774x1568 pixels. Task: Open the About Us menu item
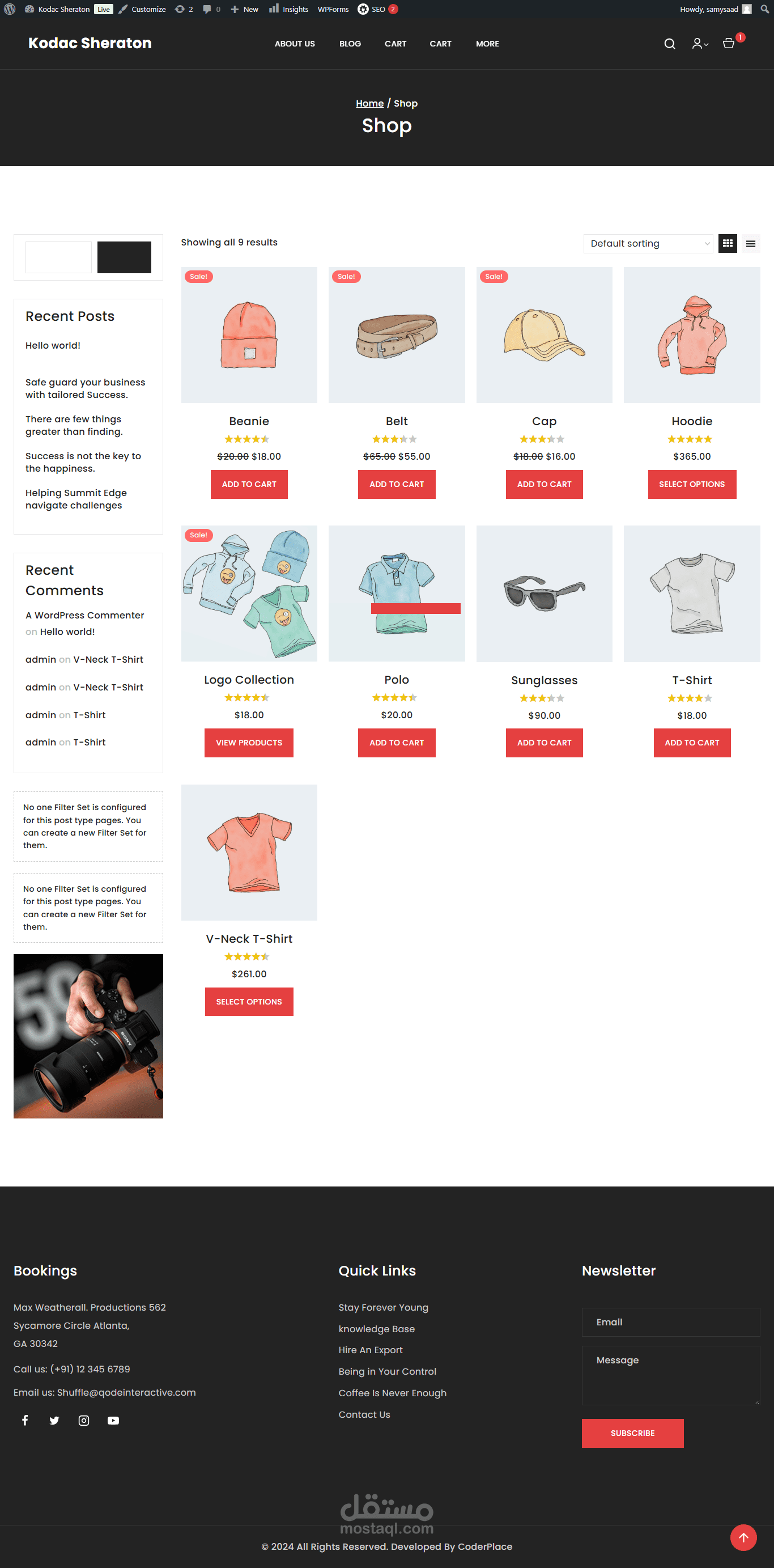pos(295,44)
